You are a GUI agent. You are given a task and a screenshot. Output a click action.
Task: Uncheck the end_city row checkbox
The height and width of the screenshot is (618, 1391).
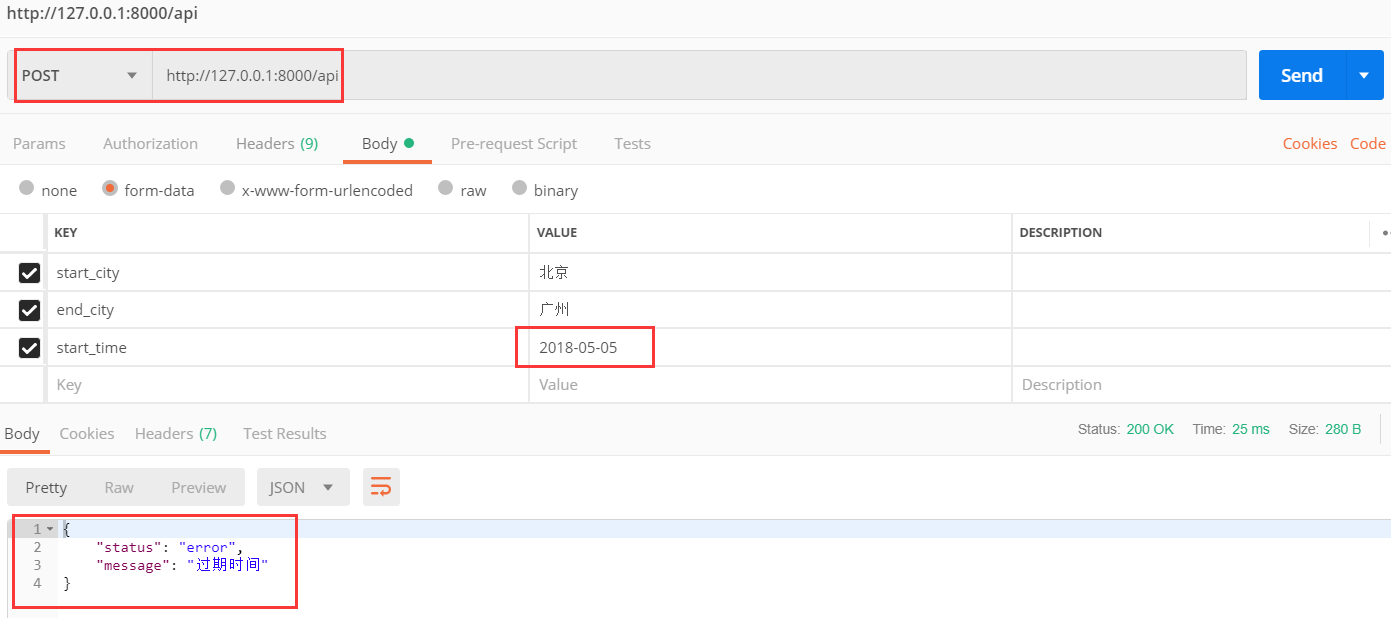click(x=30, y=310)
